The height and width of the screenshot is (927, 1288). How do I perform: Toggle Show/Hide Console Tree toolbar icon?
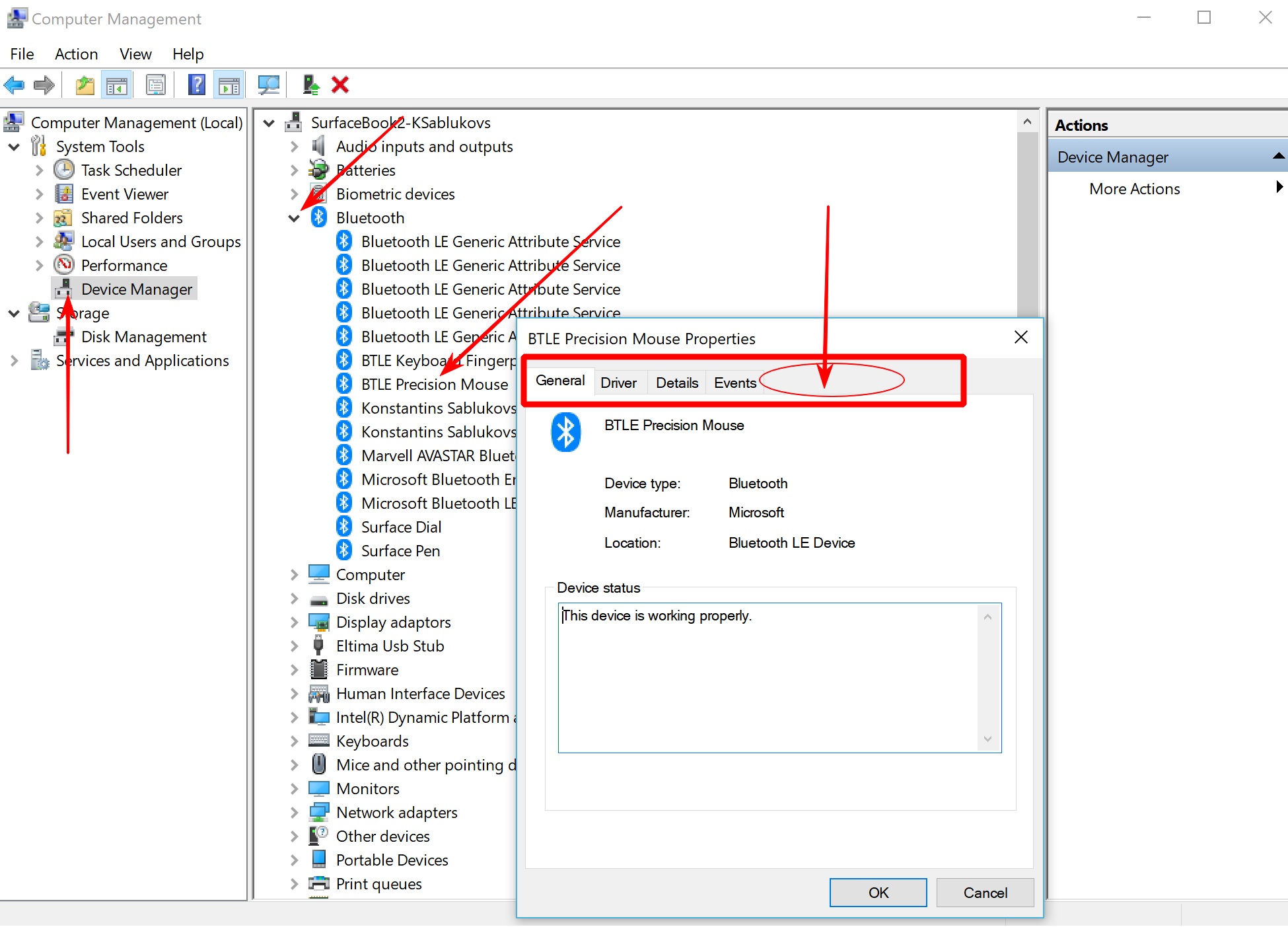[117, 85]
